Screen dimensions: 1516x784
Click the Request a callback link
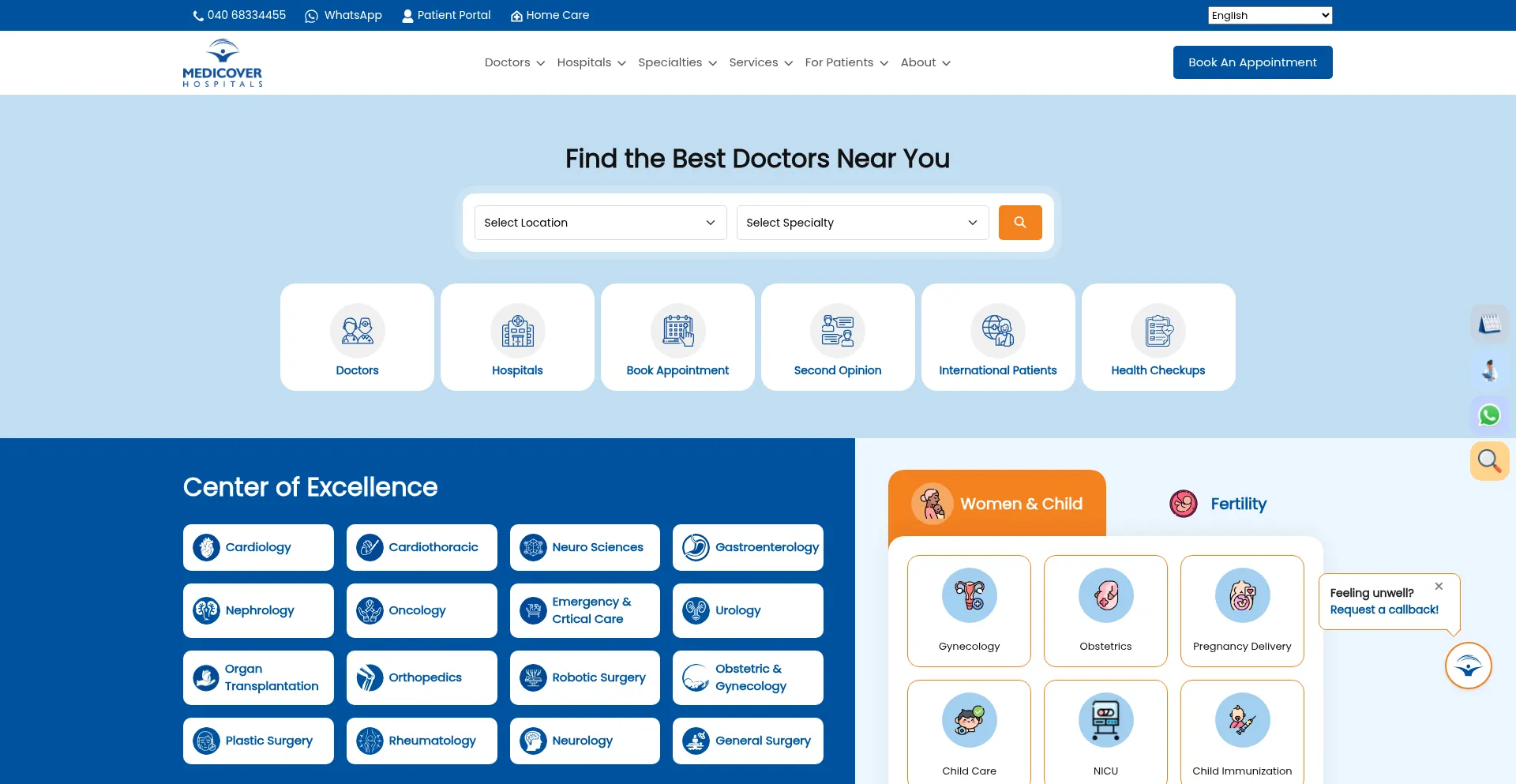(x=1384, y=610)
